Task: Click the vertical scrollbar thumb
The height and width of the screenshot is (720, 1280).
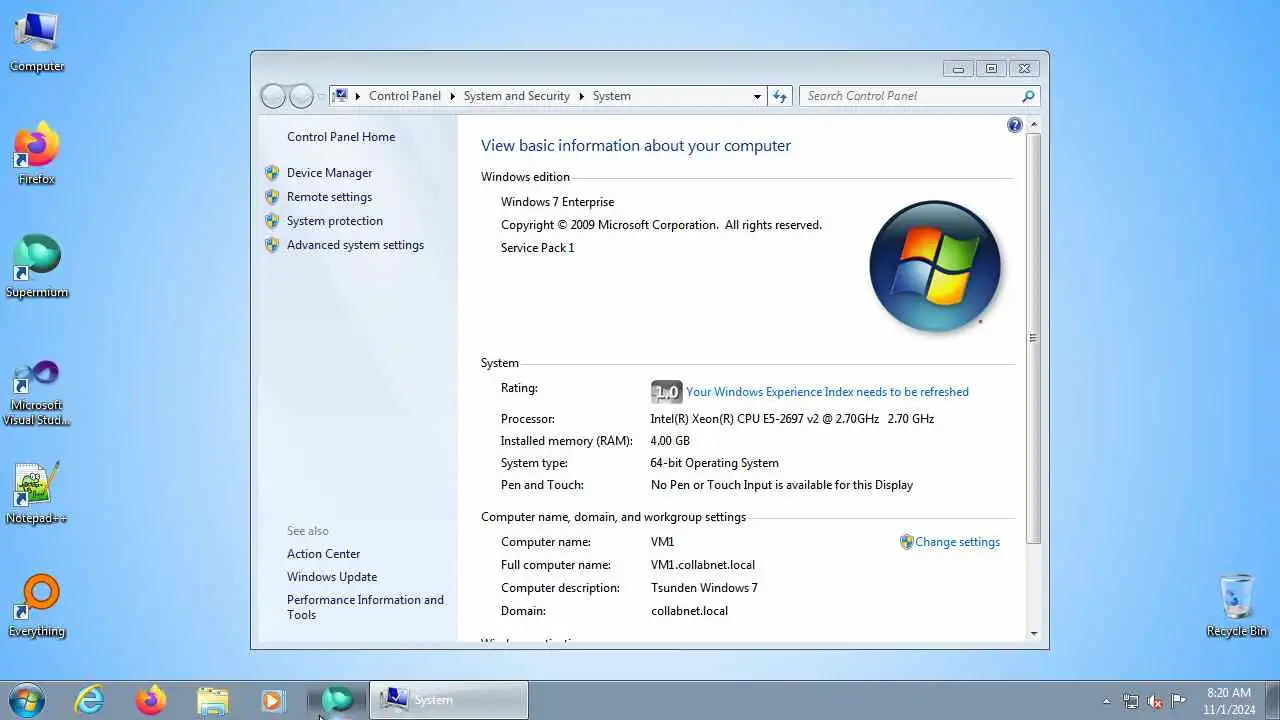Action: tap(1033, 338)
